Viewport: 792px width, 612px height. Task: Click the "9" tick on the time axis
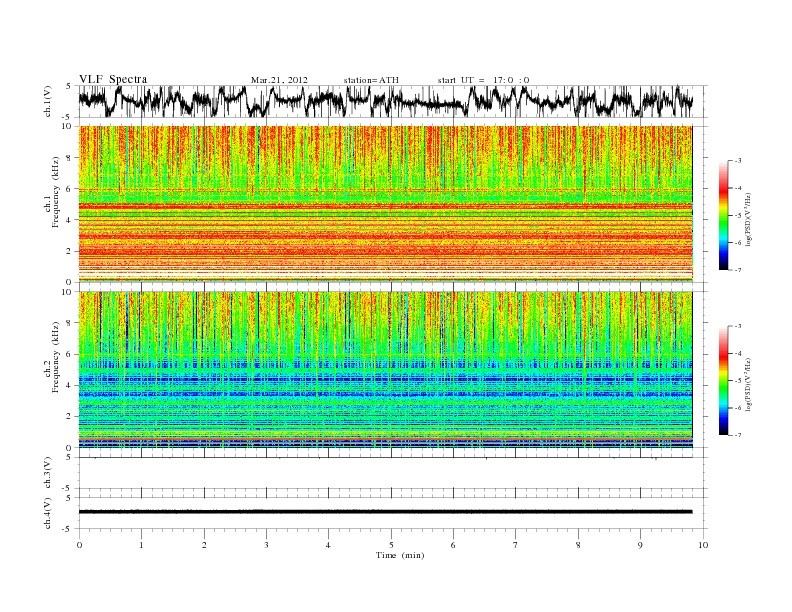(x=640, y=545)
